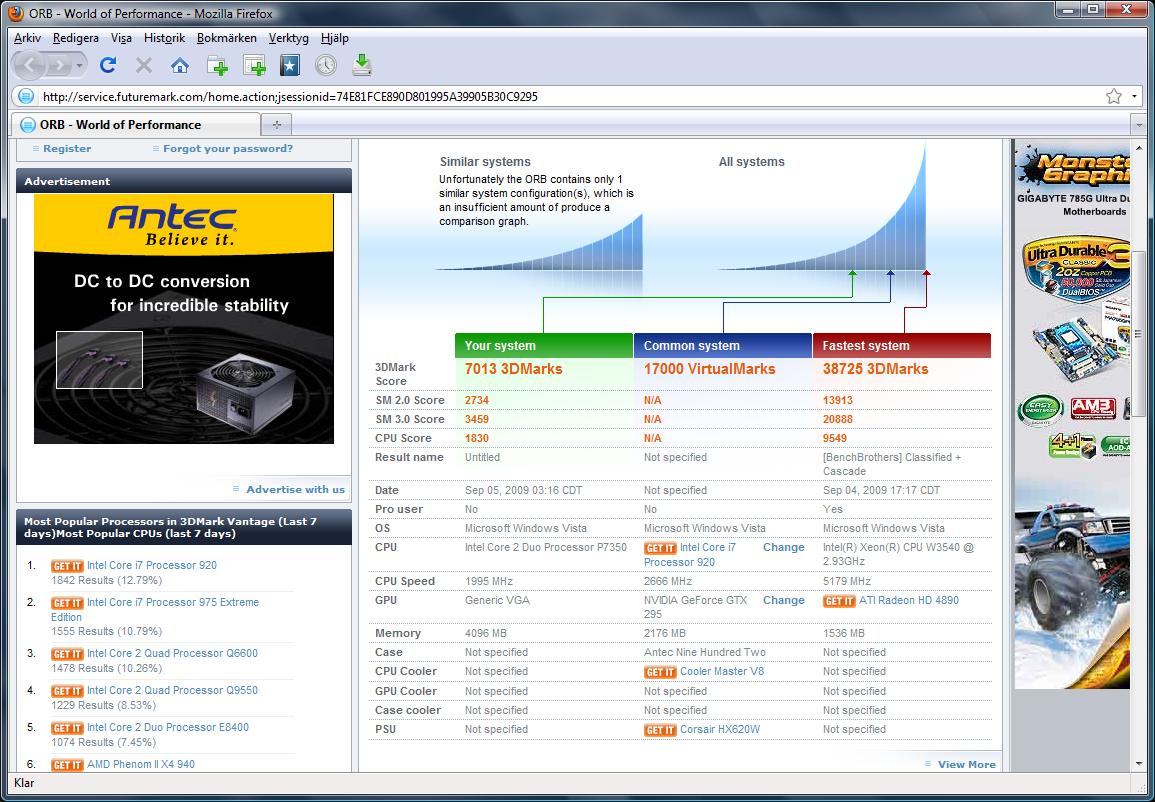Open the Redigera menu
This screenshot has height=802, width=1155.
tap(76, 38)
